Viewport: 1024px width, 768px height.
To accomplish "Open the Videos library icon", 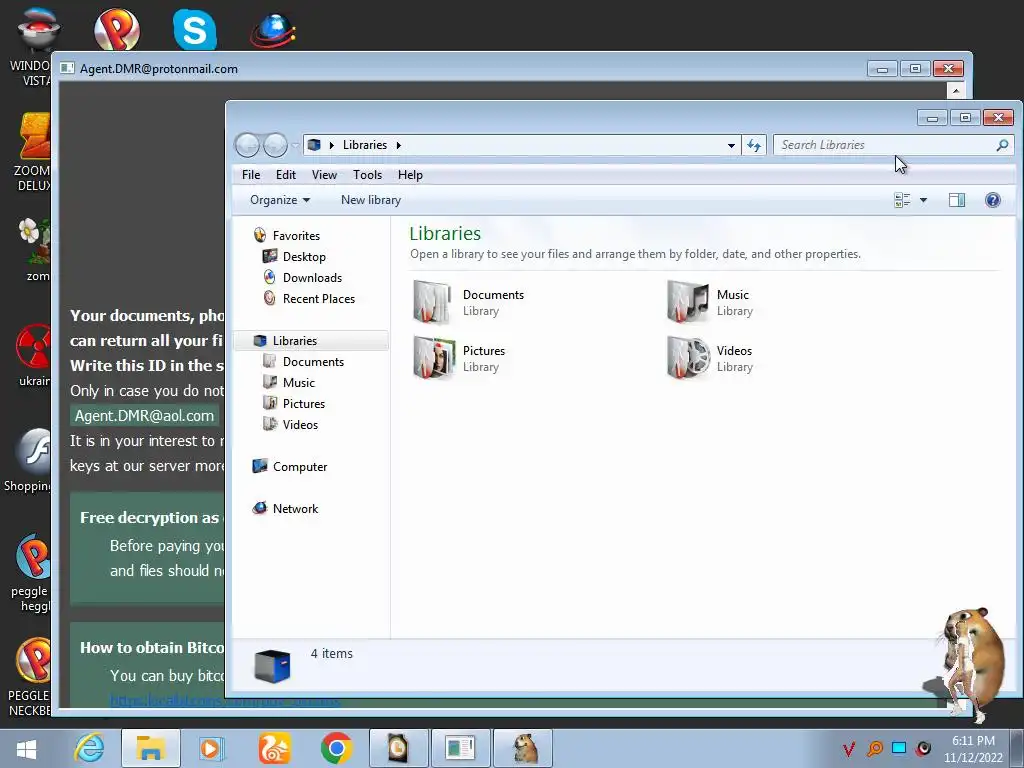I will pos(688,358).
